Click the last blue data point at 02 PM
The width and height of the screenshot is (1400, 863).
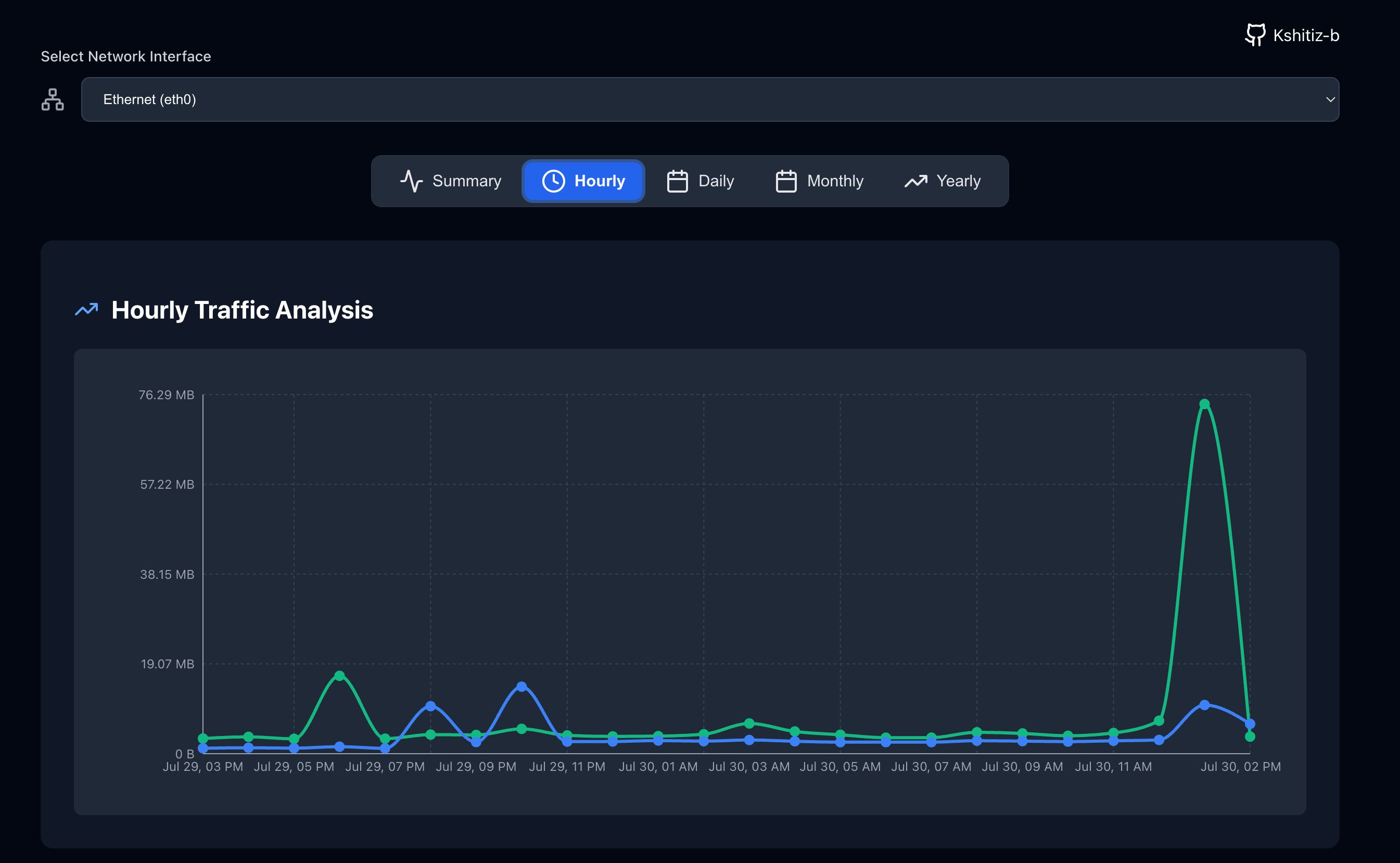(x=1250, y=724)
